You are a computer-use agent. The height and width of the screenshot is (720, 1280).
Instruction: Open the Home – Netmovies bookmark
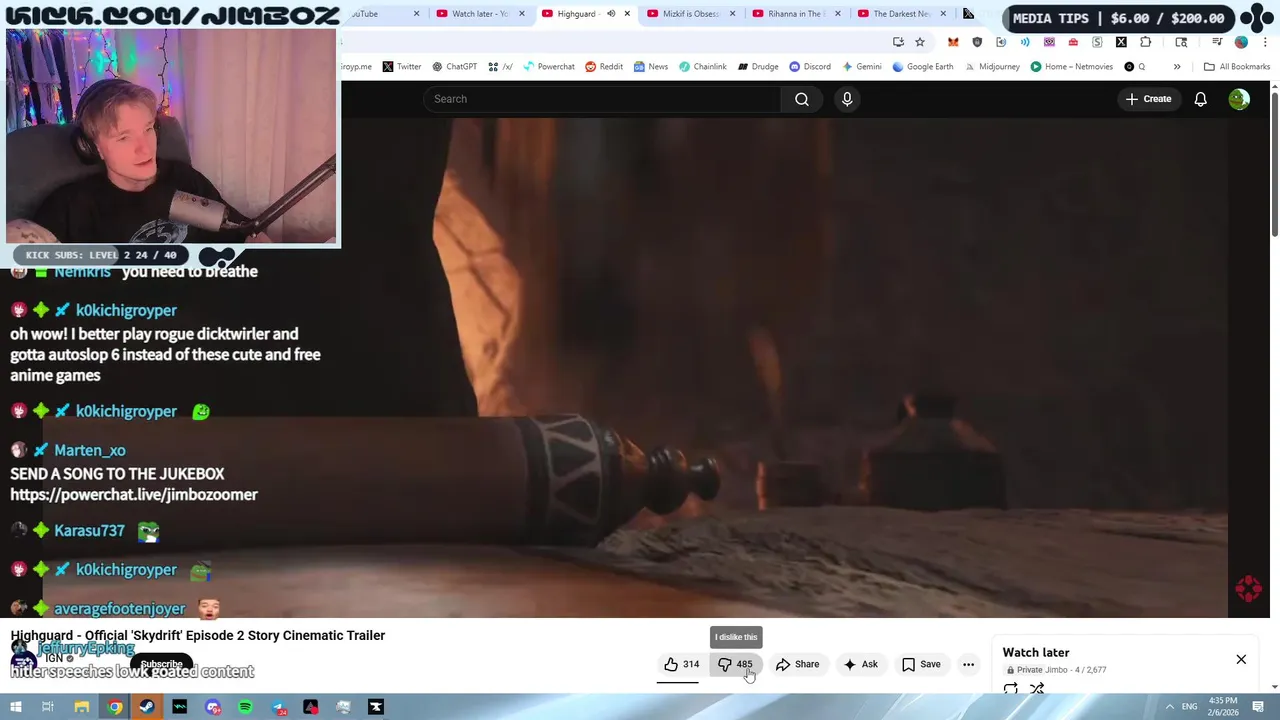coord(1071,67)
